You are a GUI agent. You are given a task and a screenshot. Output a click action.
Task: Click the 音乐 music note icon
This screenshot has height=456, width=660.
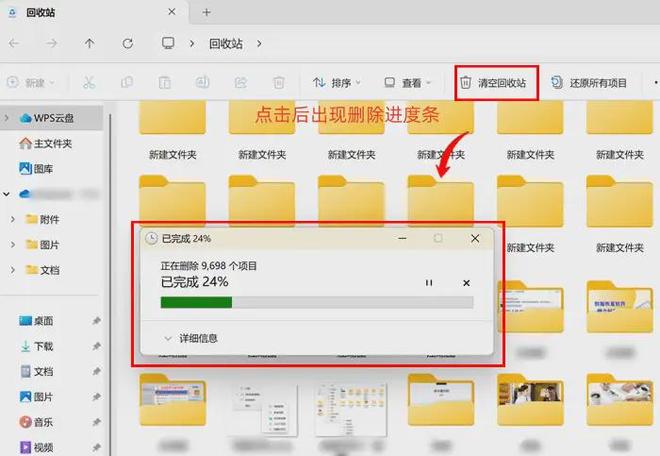(25, 422)
